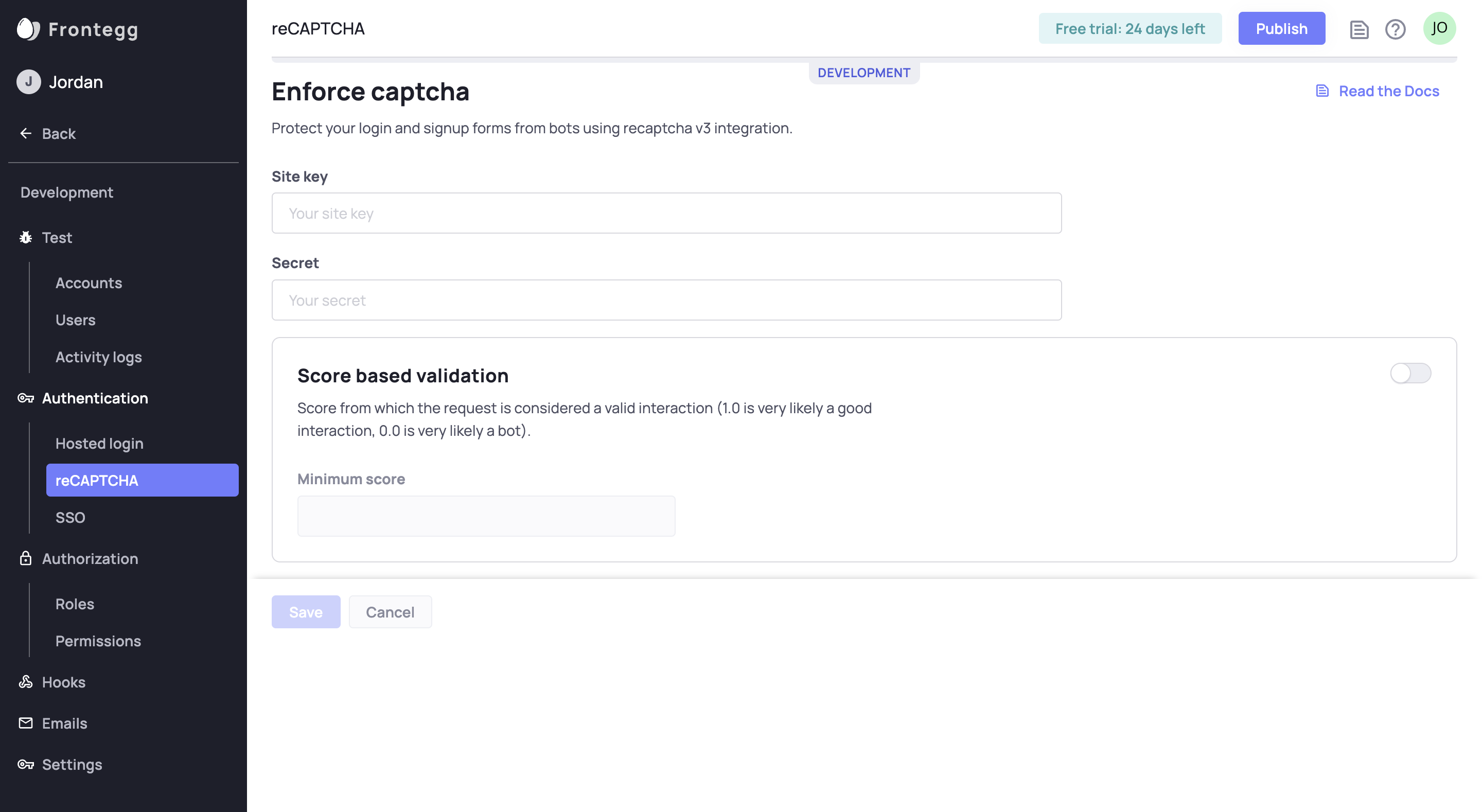Click the Test bug icon

26,238
